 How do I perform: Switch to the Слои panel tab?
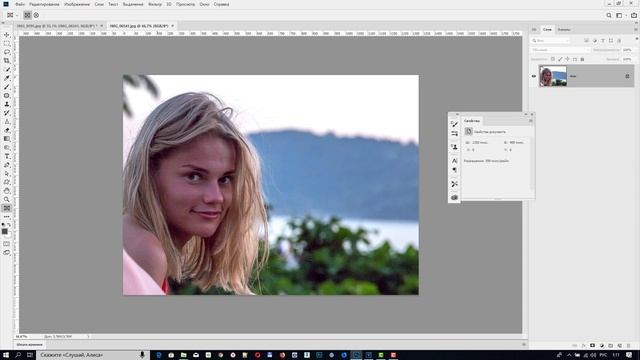pos(547,29)
